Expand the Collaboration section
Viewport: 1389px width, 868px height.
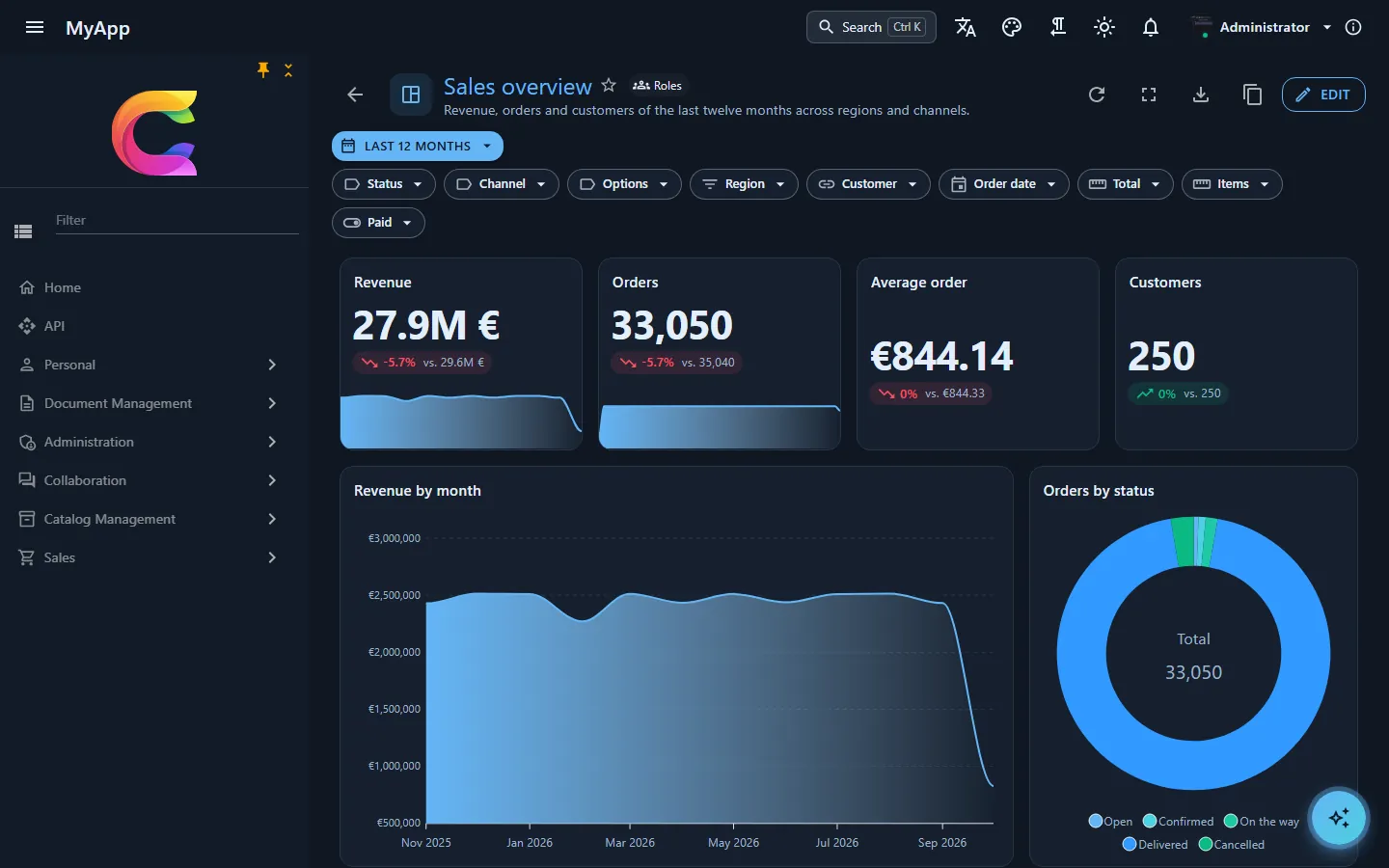tap(154, 480)
